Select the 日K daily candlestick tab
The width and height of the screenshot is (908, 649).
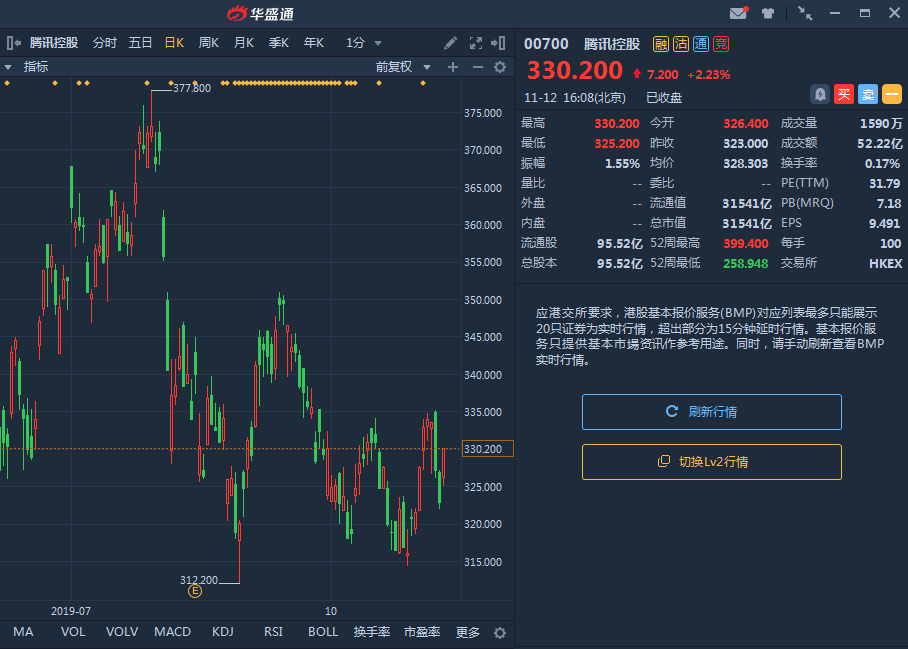174,43
